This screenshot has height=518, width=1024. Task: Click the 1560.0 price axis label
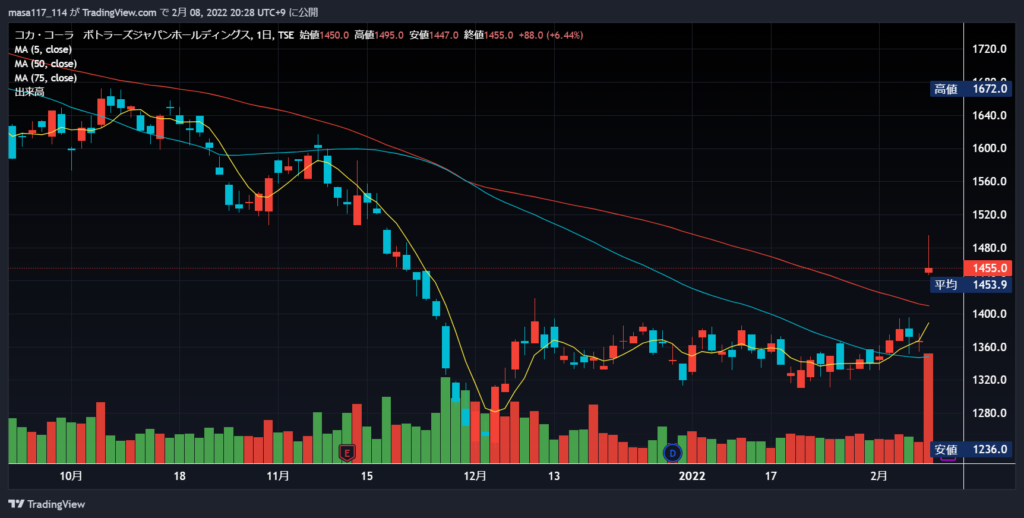tap(989, 182)
